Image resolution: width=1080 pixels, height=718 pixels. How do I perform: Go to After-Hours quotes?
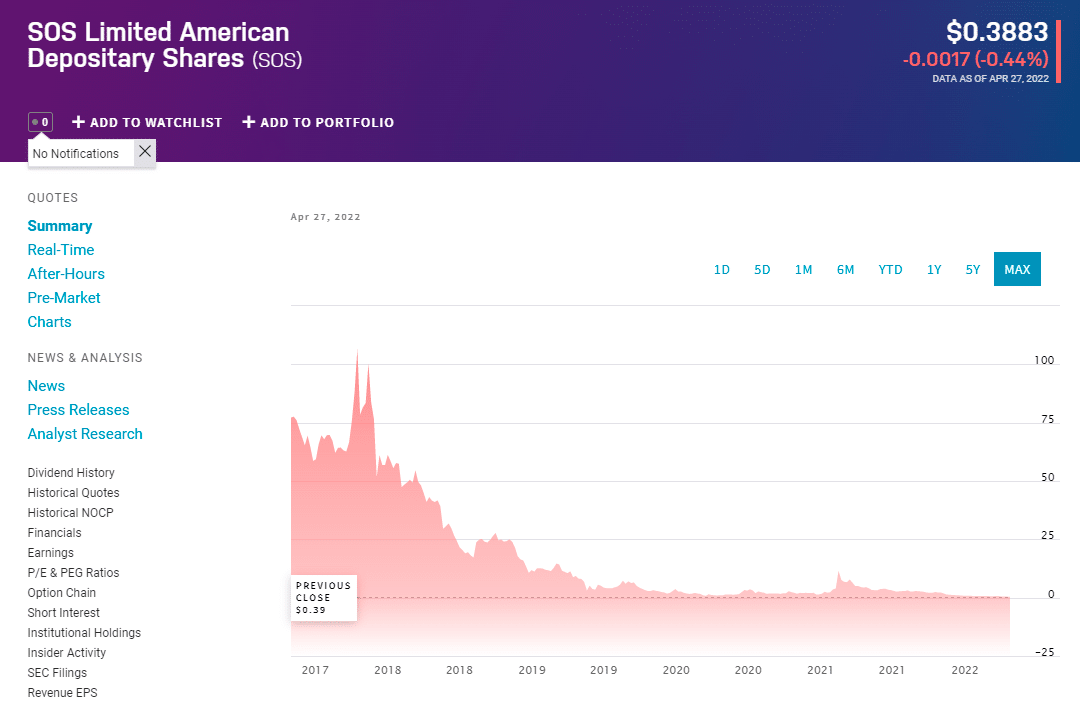pyautogui.click(x=66, y=274)
